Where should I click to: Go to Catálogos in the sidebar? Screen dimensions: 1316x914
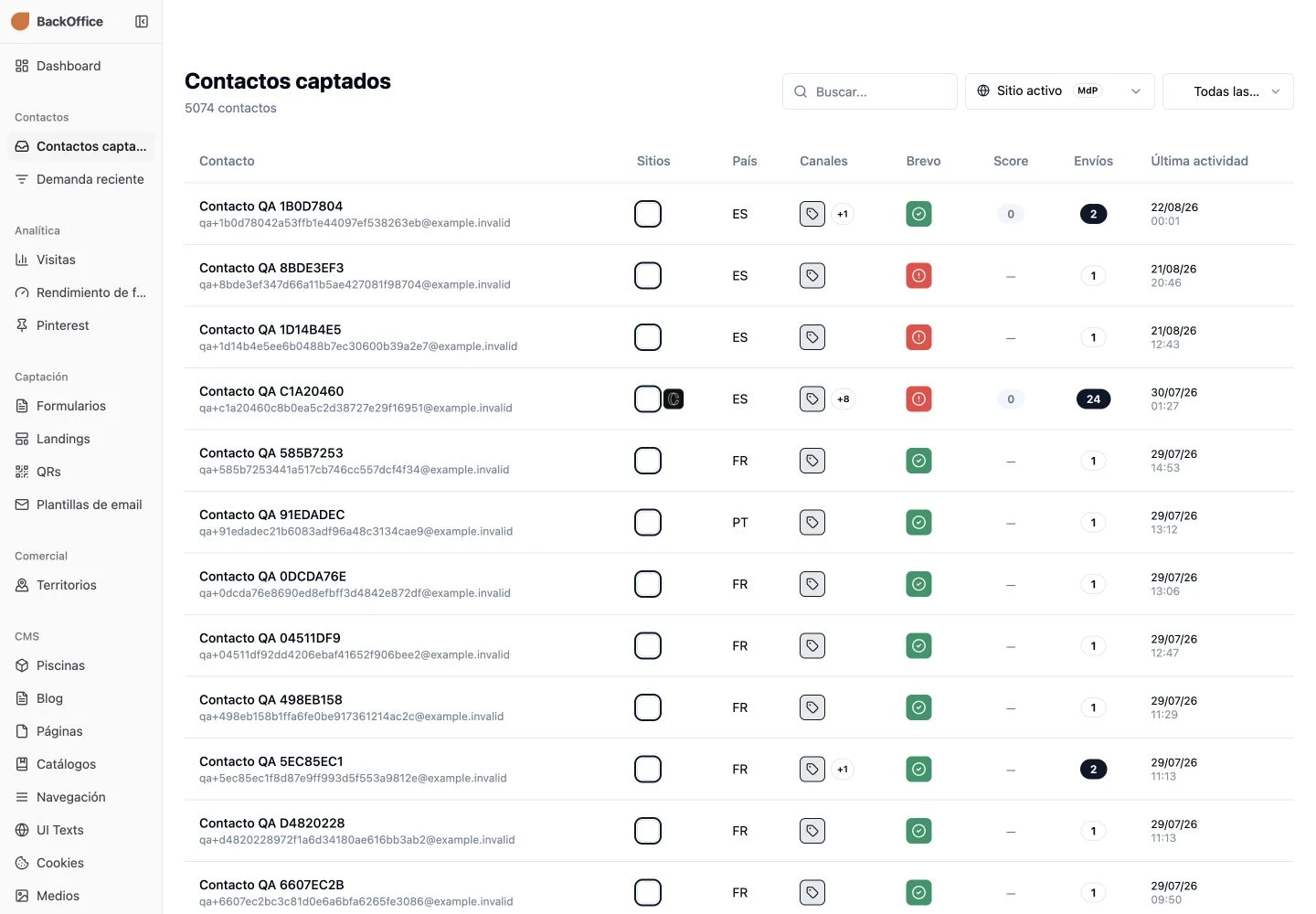[81, 764]
